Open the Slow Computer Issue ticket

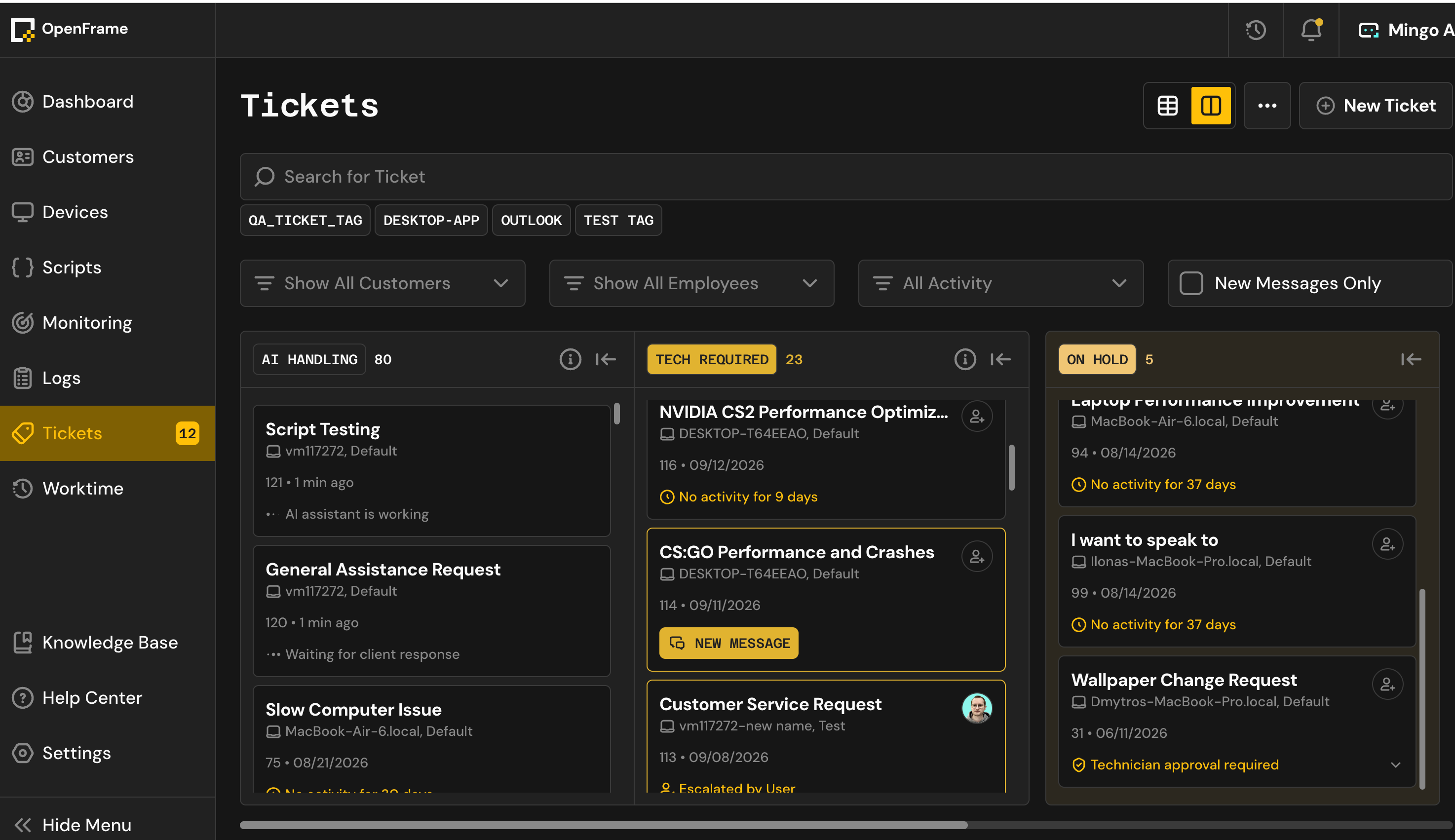pos(431,739)
